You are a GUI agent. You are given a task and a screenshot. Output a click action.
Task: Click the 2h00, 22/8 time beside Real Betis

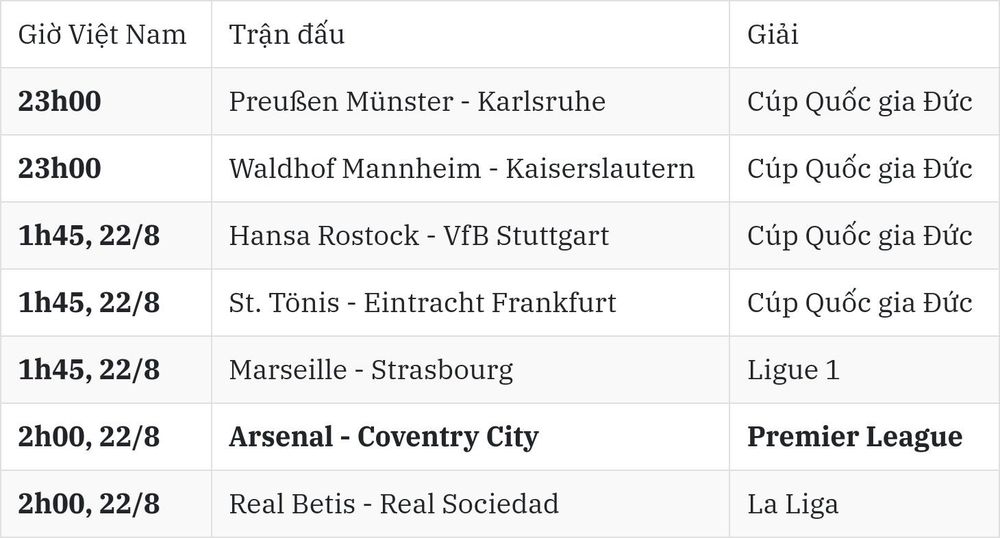(89, 504)
